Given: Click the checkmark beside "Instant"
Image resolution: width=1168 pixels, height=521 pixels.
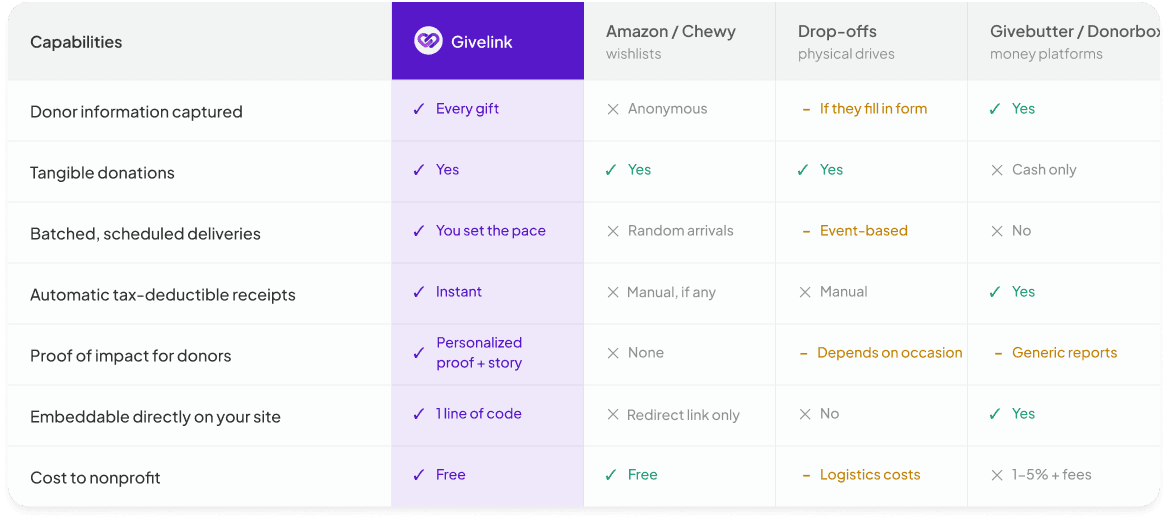Looking at the screenshot, I should click(x=419, y=292).
